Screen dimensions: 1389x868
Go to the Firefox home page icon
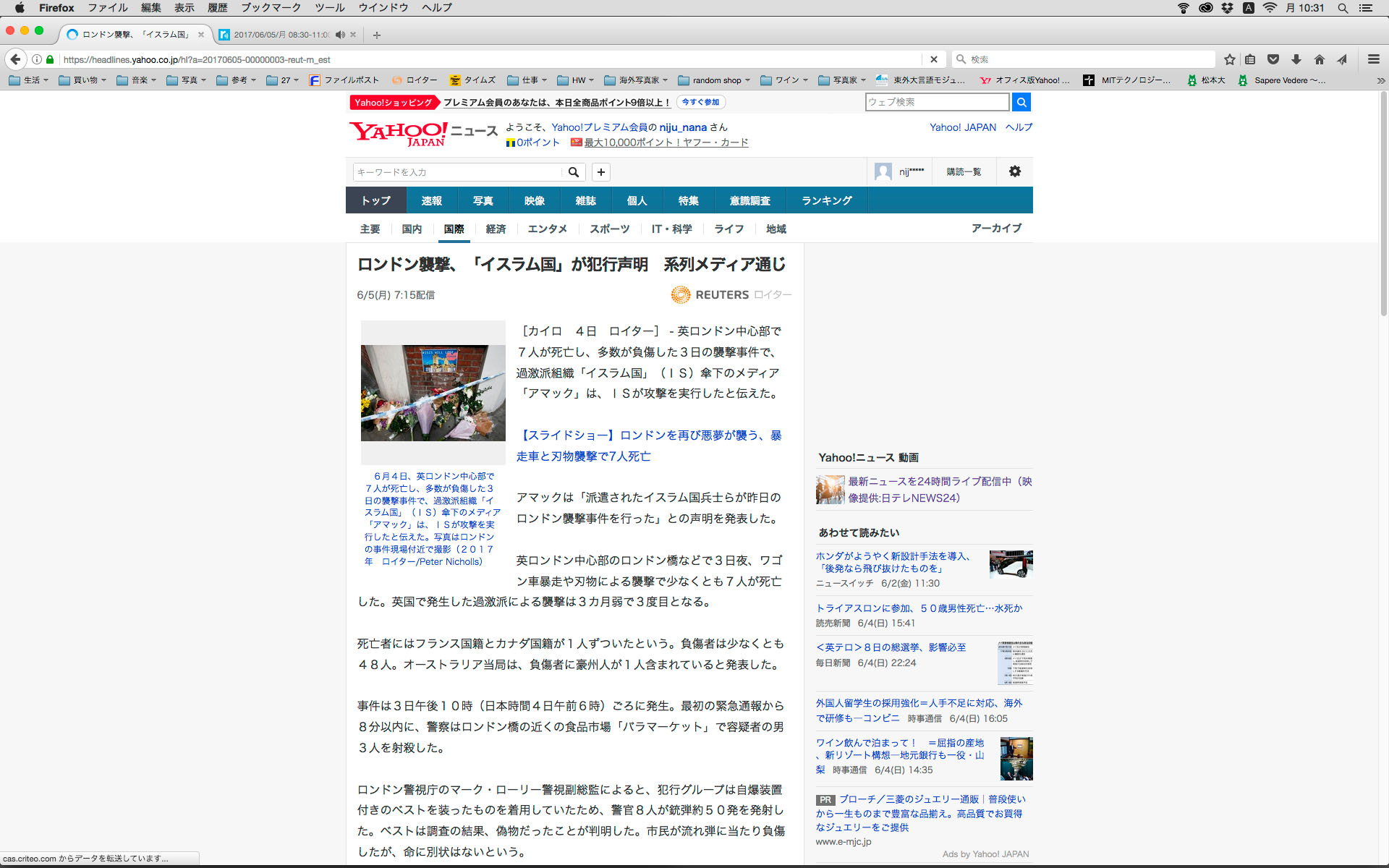tap(1320, 59)
